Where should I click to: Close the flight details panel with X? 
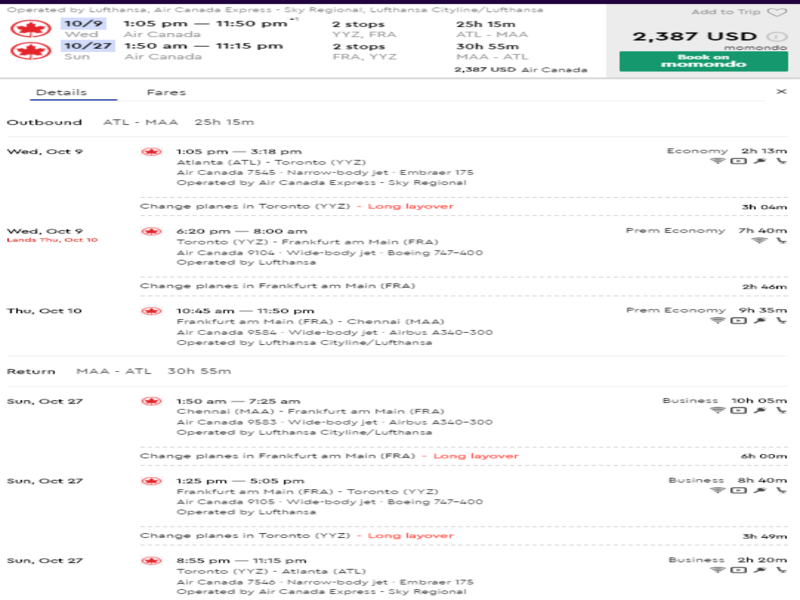point(781,91)
